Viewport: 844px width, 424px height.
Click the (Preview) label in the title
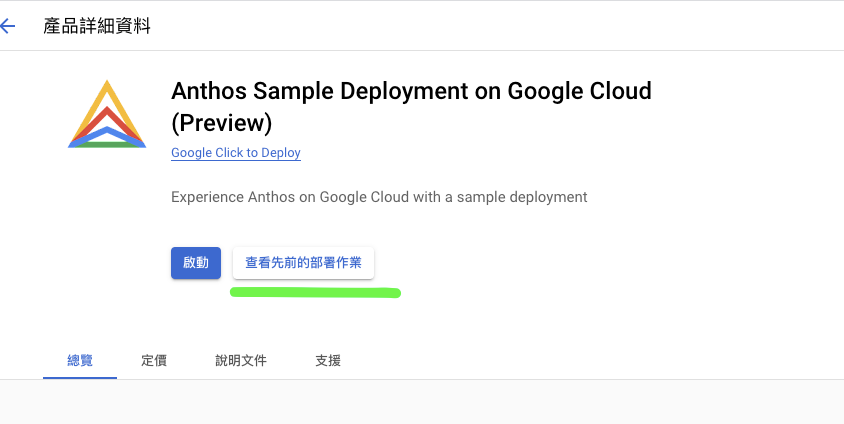[221, 123]
